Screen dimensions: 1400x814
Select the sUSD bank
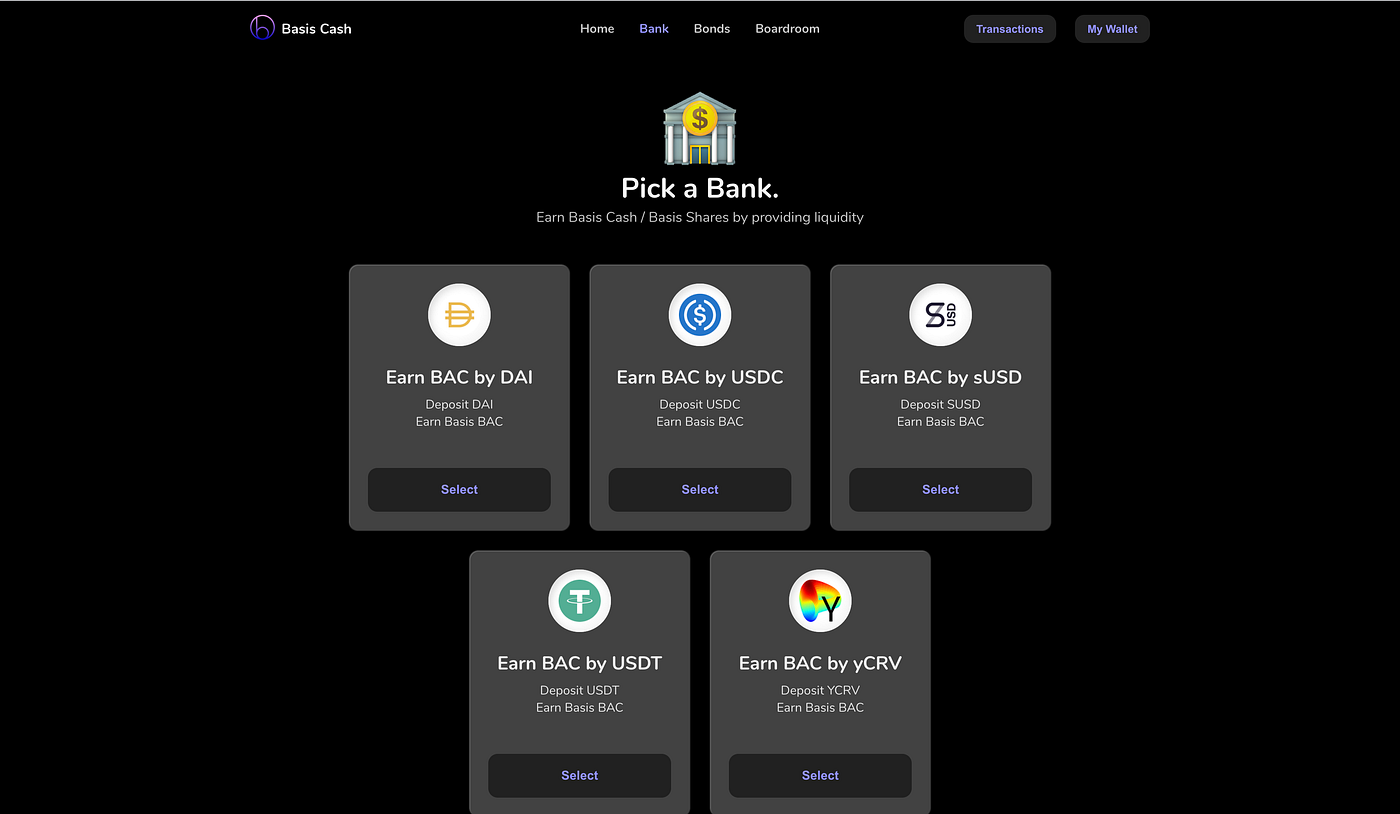tap(940, 490)
